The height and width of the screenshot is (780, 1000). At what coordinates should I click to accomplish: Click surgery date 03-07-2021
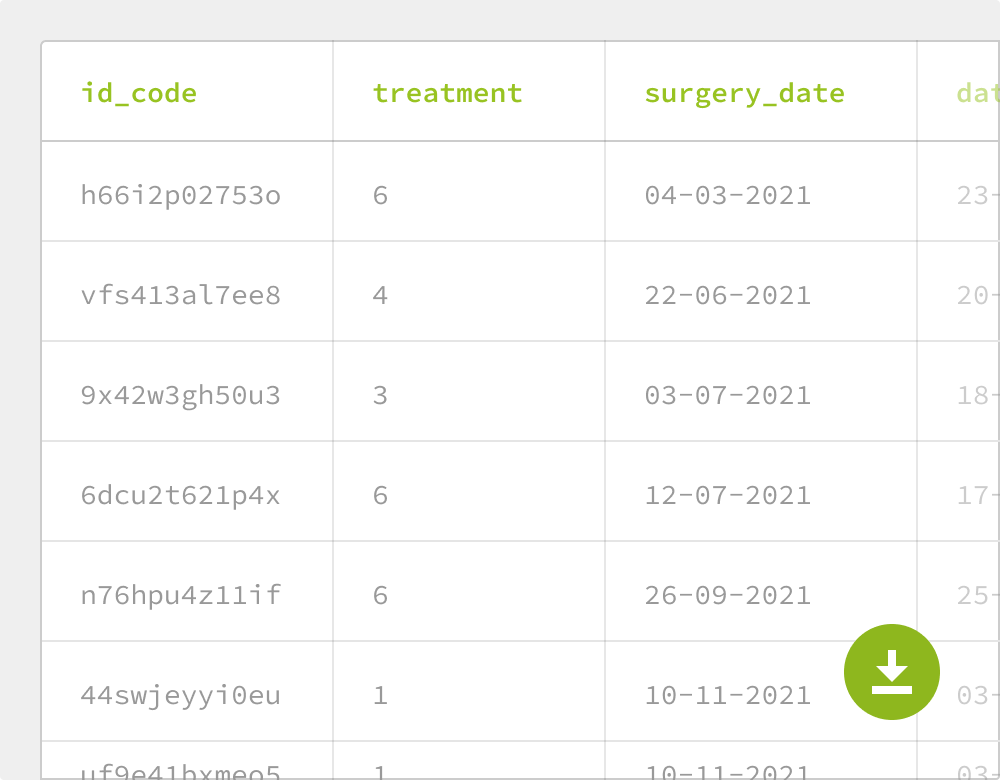tap(728, 395)
